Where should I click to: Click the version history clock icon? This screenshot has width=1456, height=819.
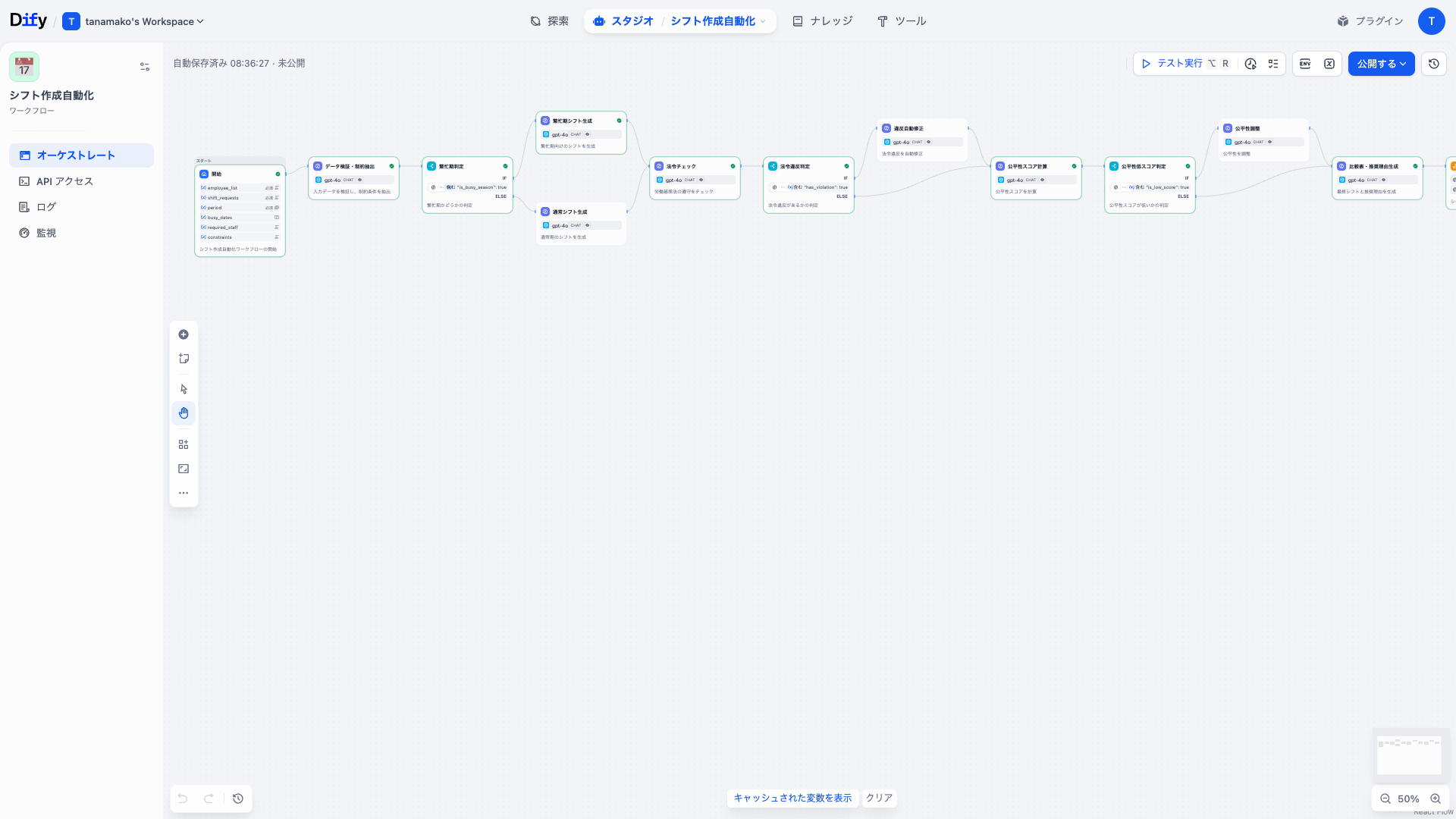click(x=1433, y=64)
